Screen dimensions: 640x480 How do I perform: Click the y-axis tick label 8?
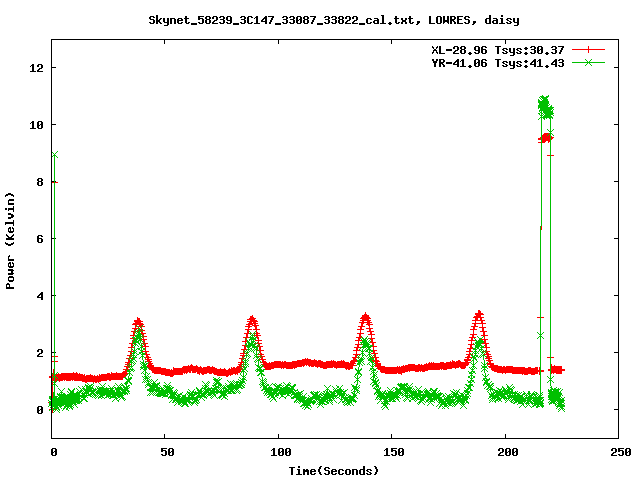pos(40,182)
